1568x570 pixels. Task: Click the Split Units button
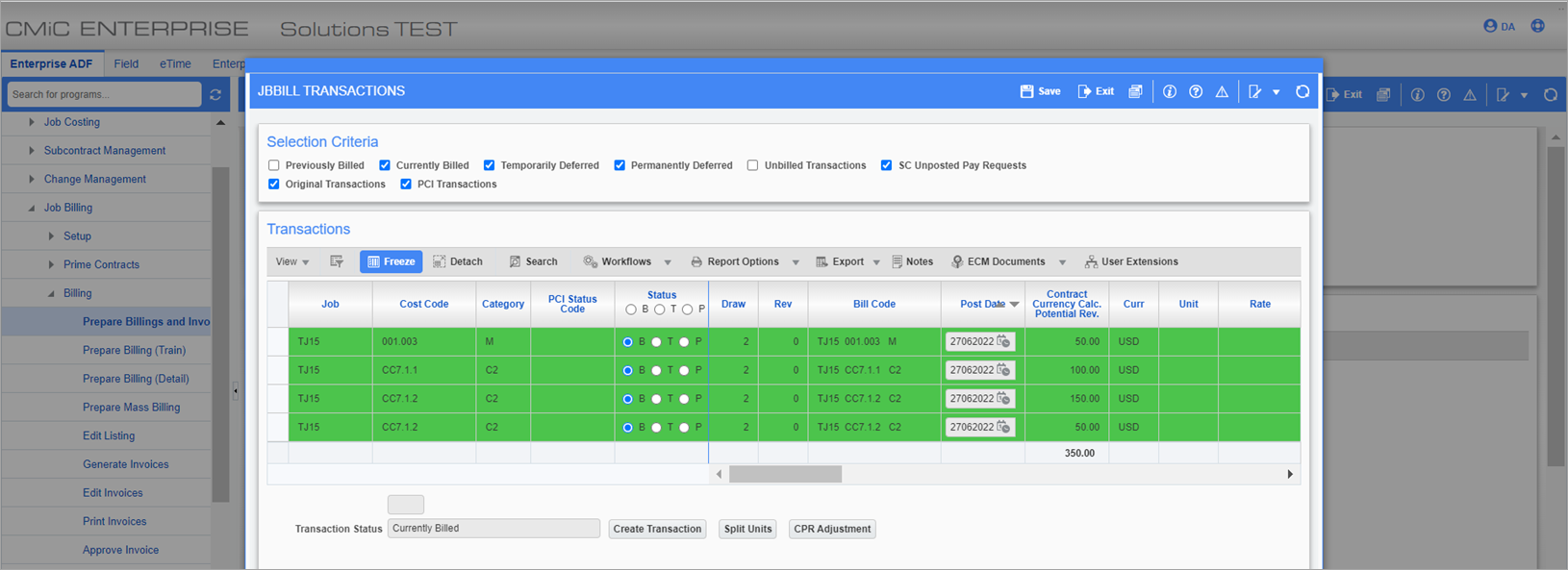point(747,529)
